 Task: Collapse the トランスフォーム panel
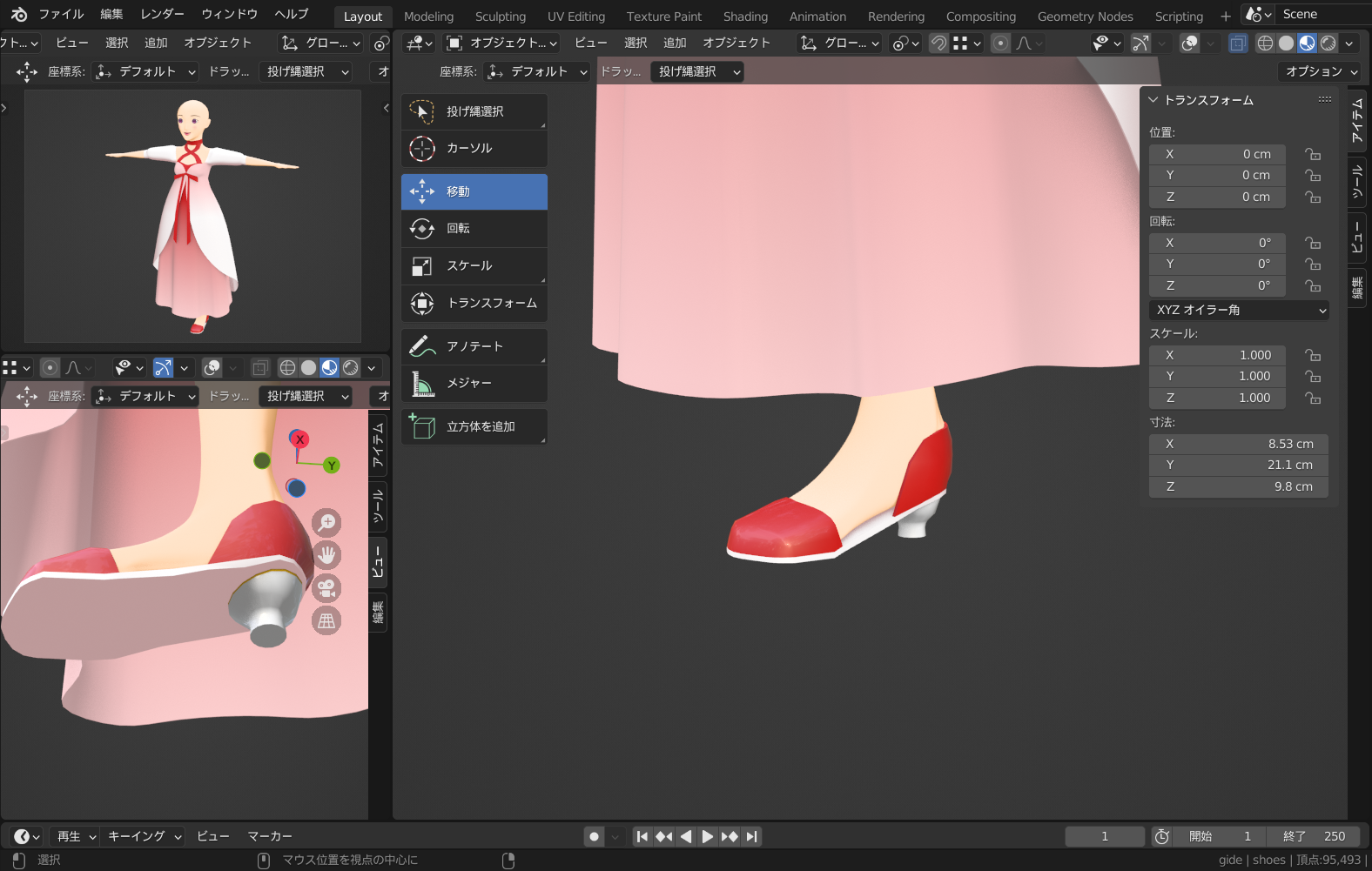click(1153, 100)
